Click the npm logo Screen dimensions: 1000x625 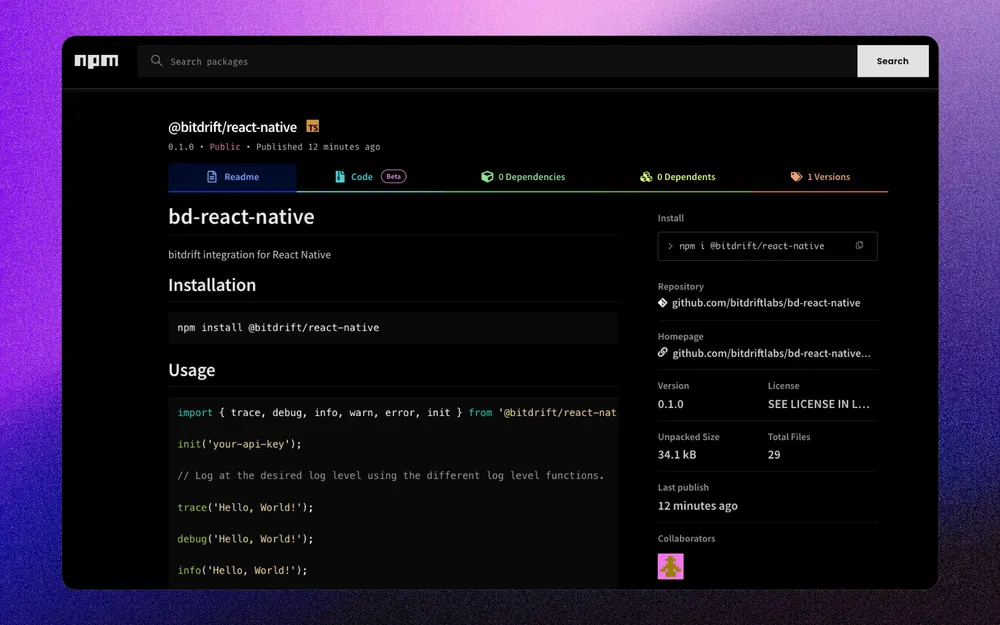(x=96, y=61)
